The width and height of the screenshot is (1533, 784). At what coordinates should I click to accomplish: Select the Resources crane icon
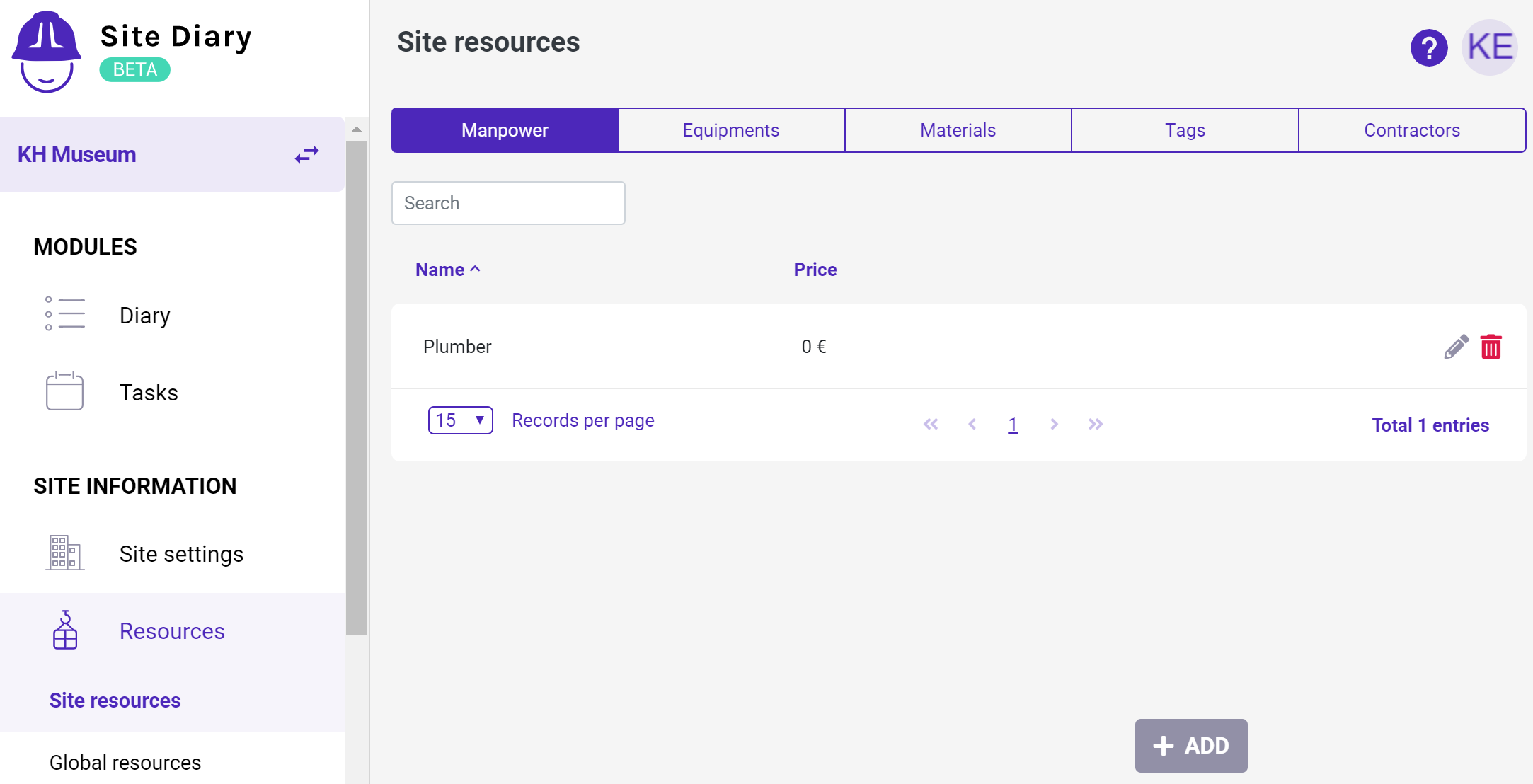[64, 630]
